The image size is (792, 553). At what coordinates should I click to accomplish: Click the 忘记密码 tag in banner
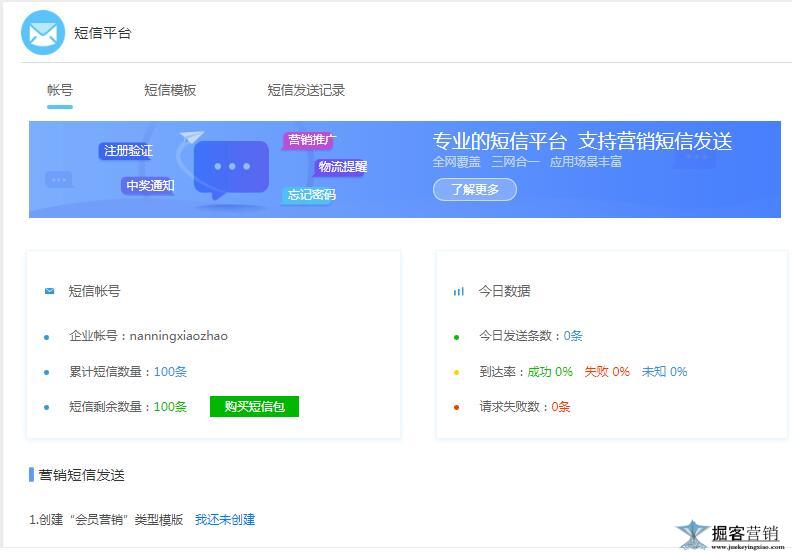click(x=311, y=195)
